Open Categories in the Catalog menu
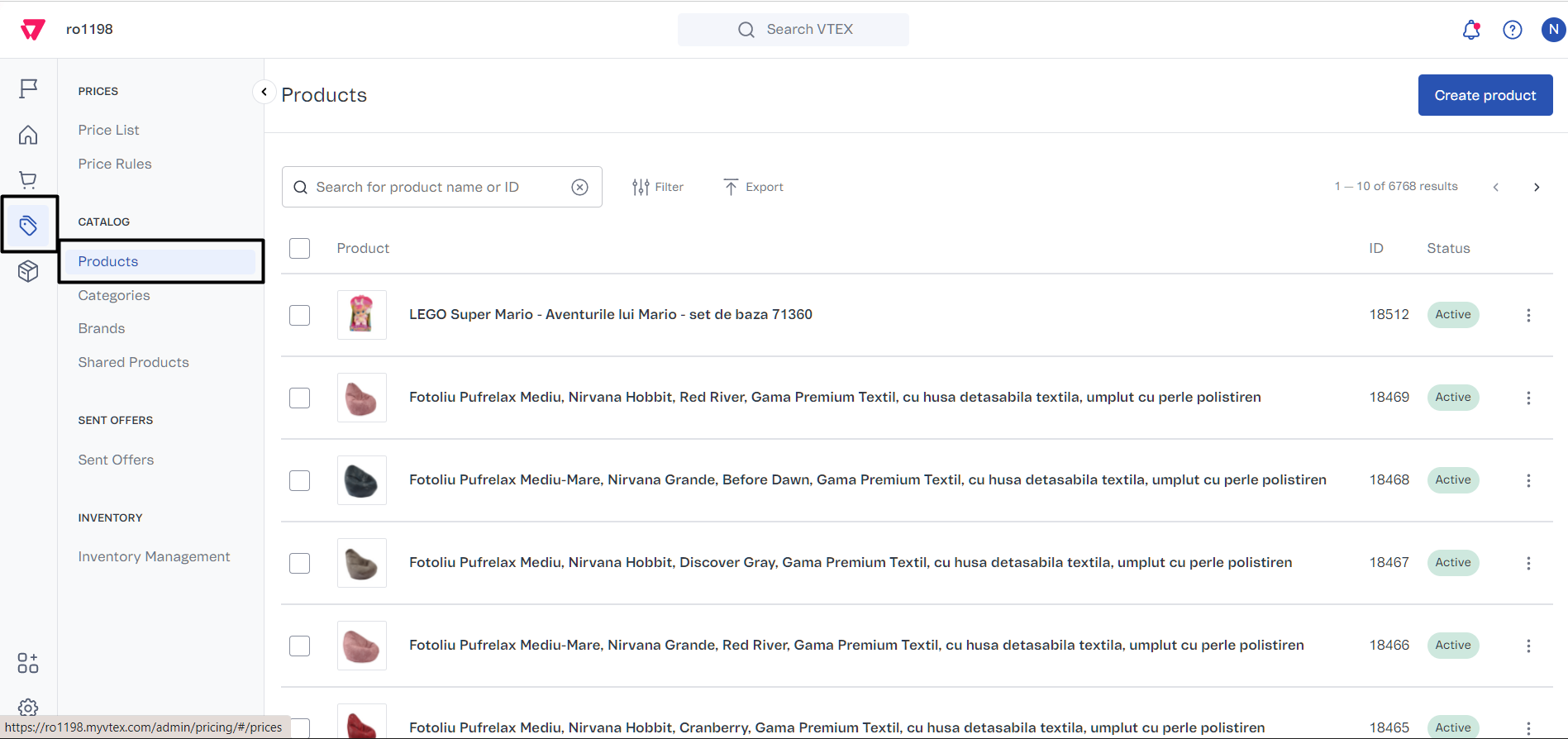 tap(114, 295)
